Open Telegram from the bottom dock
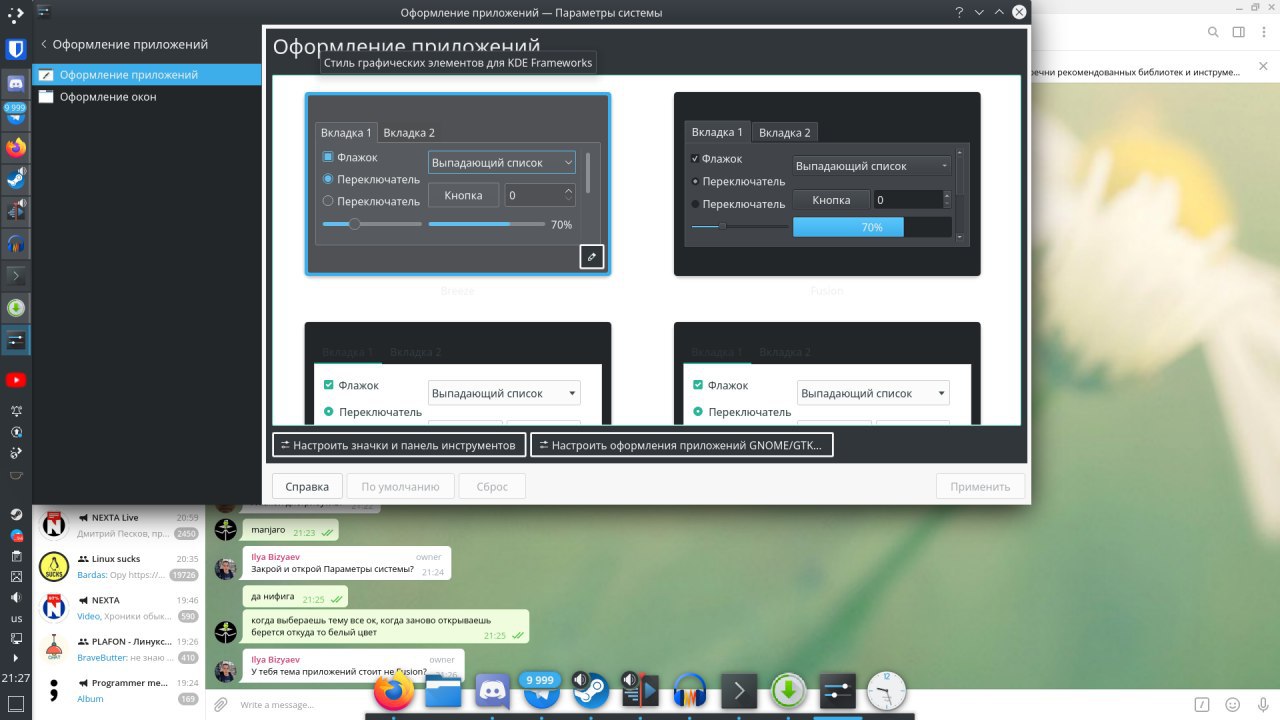 [541, 692]
